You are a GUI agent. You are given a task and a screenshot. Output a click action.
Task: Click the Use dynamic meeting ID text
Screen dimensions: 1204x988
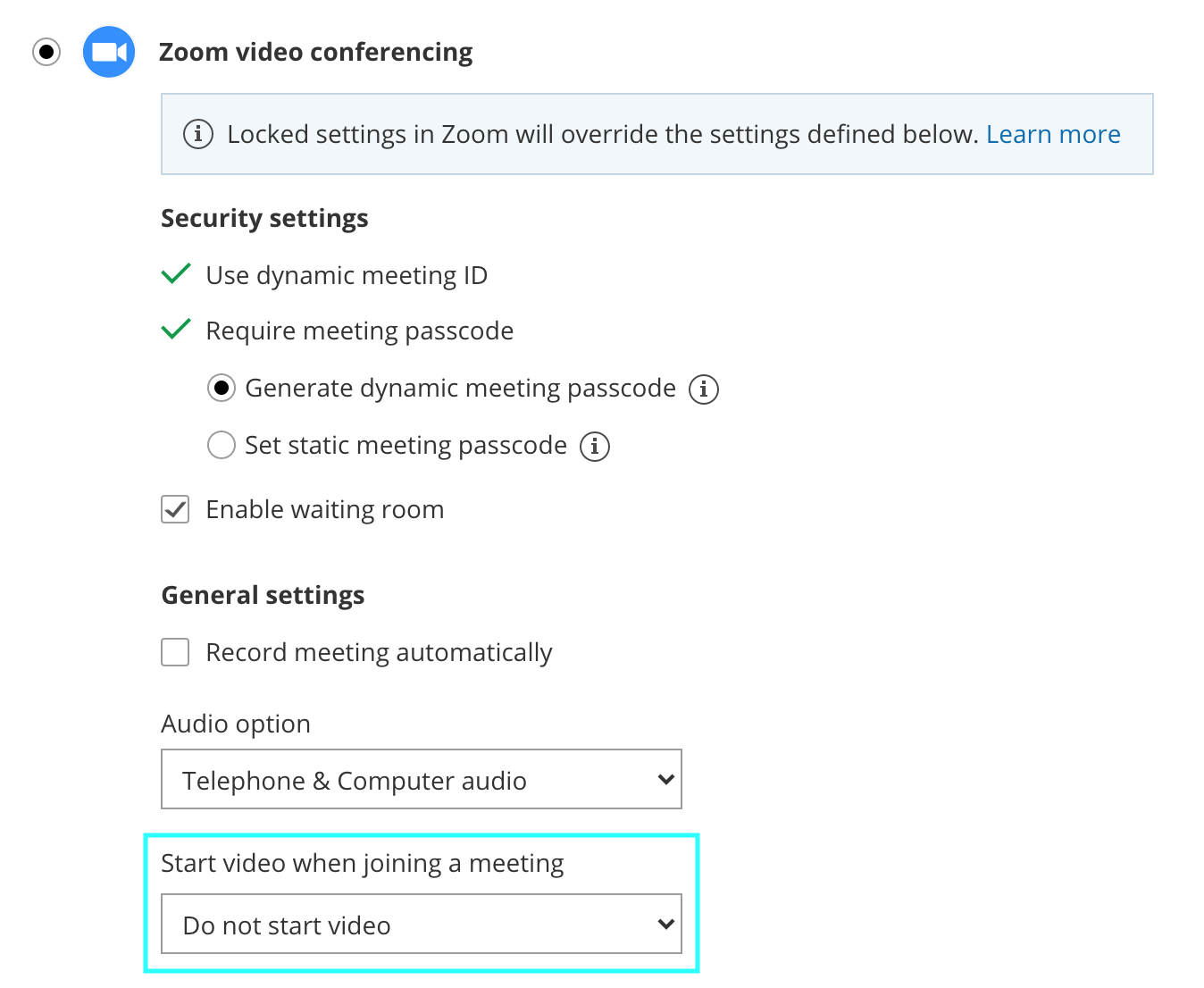click(x=347, y=275)
